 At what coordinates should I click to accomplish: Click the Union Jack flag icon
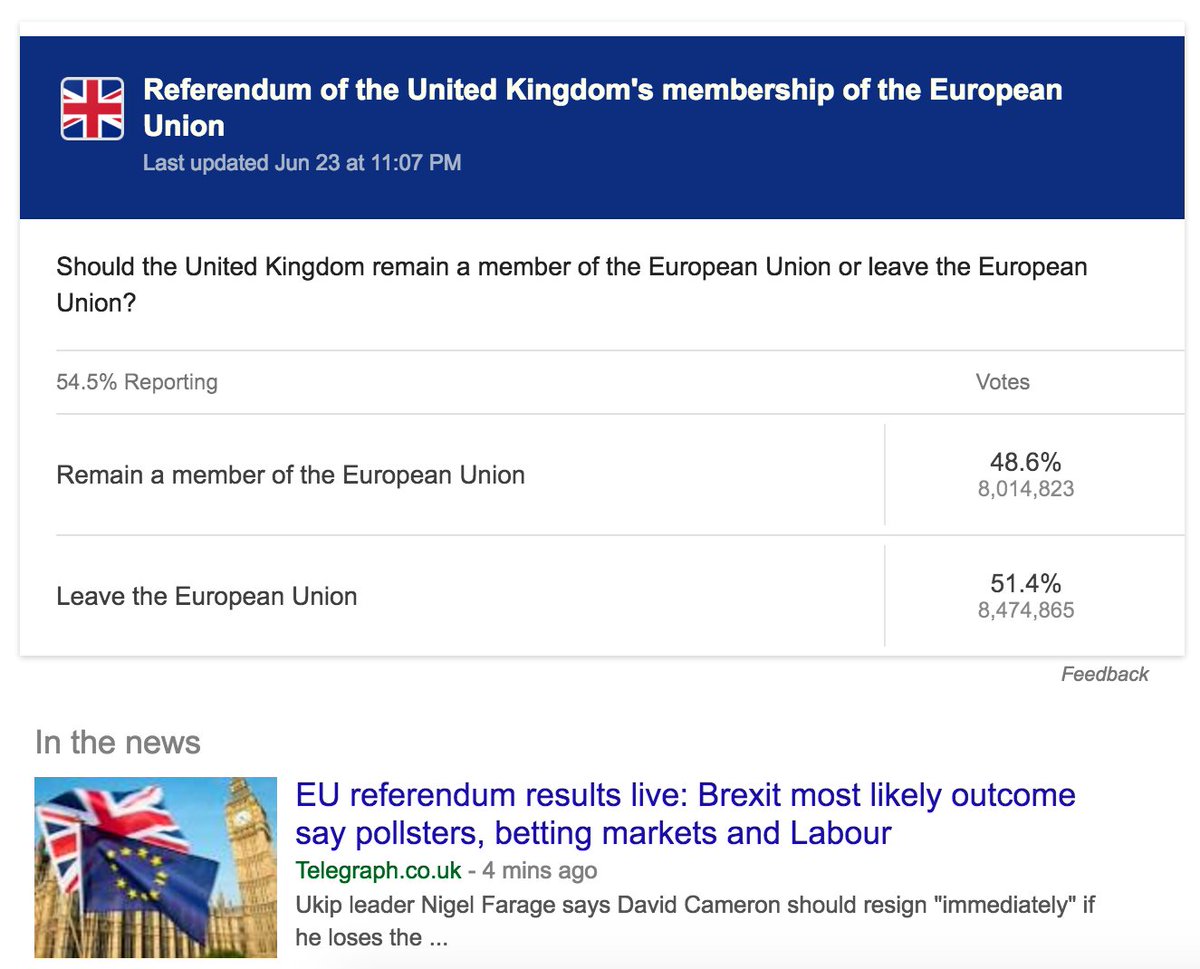(92, 108)
